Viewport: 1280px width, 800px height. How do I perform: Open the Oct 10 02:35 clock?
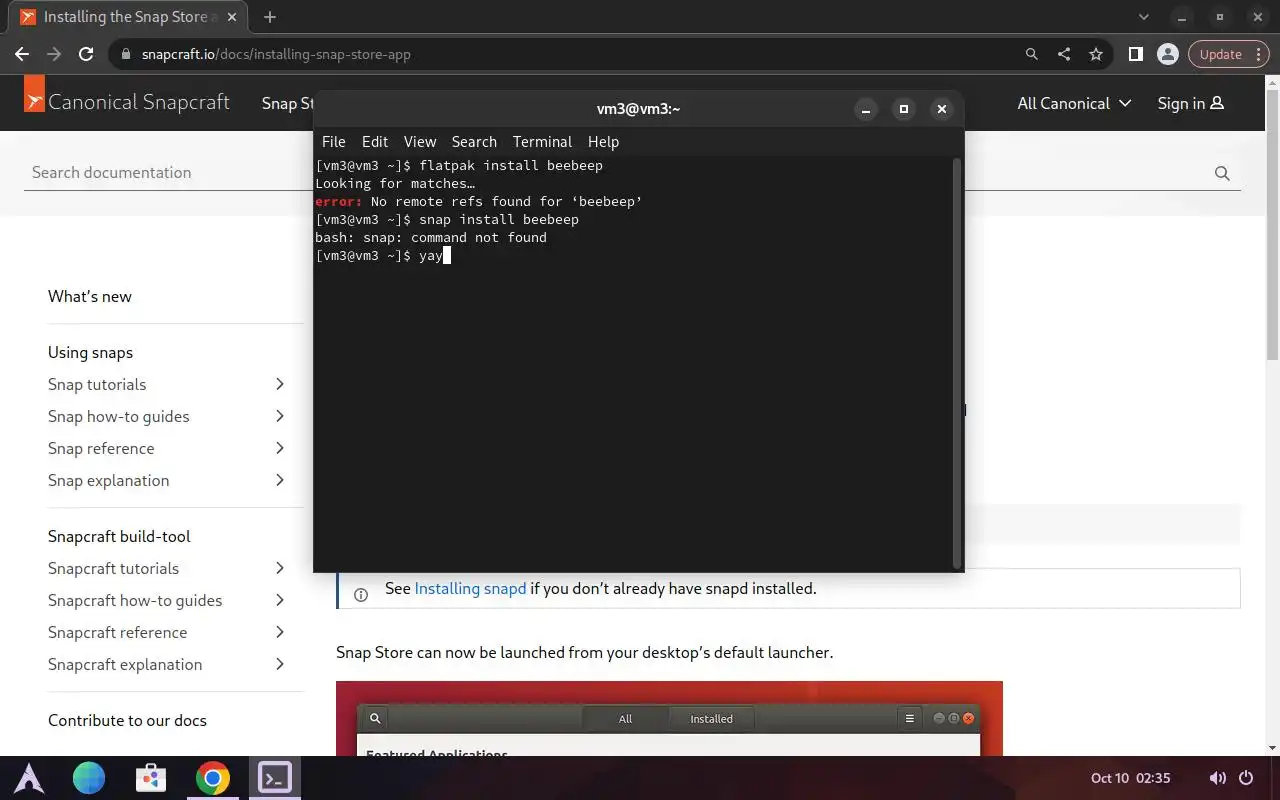click(1130, 778)
